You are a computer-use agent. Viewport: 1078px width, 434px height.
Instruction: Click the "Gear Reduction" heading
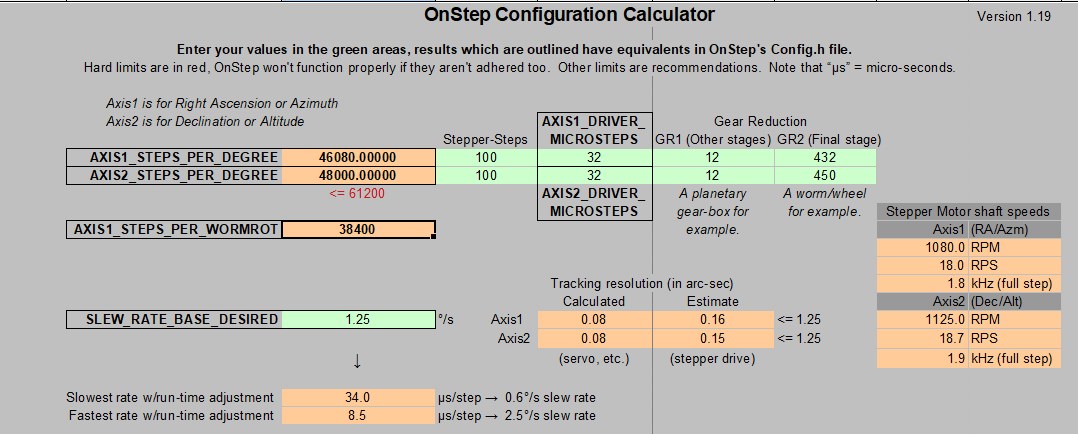pos(760,122)
